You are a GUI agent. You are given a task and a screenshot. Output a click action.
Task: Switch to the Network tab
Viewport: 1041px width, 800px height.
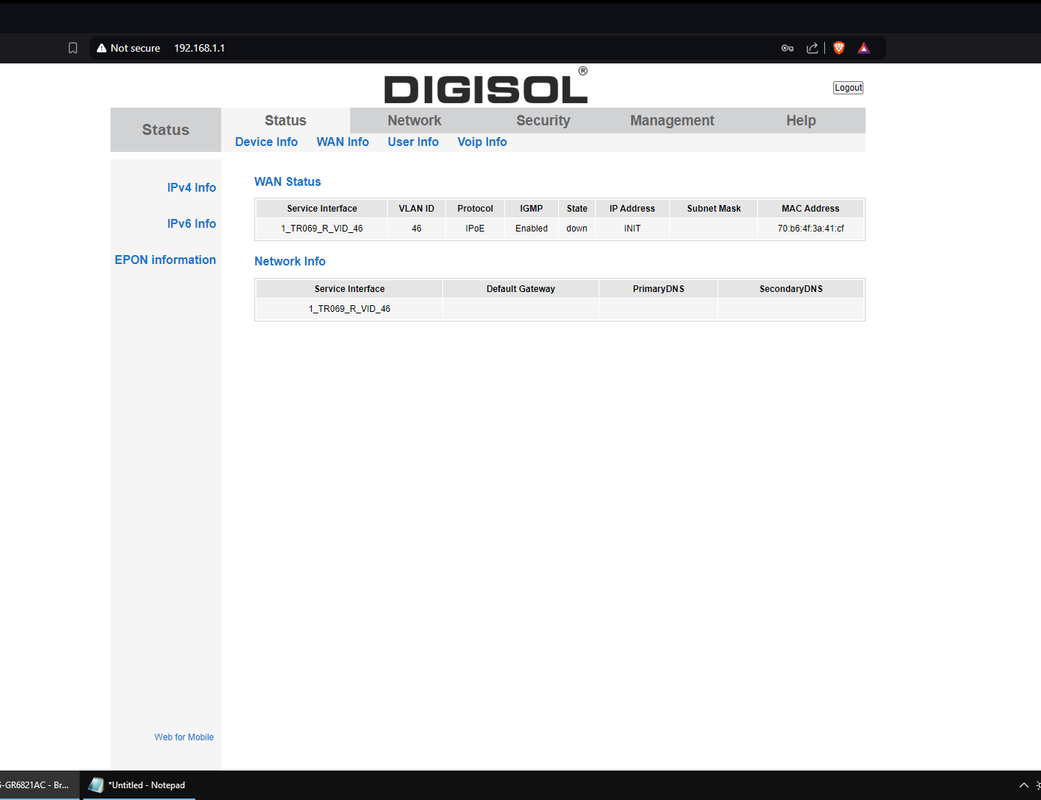[414, 120]
